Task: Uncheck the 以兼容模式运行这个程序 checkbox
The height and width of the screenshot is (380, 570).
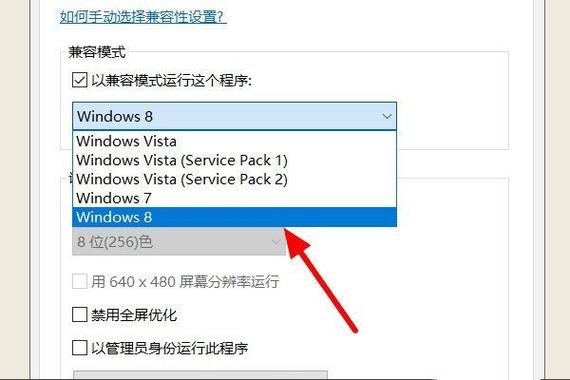Action: pos(80,80)
